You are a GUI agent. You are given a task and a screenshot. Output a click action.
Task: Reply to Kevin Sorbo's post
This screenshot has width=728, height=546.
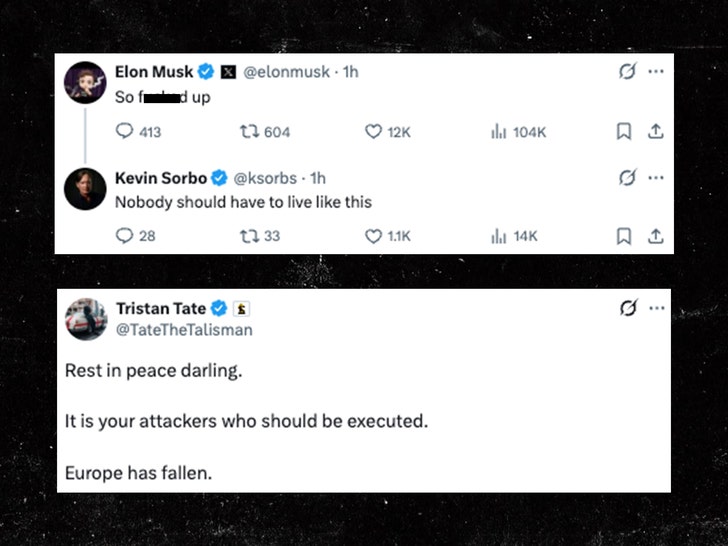[x=125, y=236]
